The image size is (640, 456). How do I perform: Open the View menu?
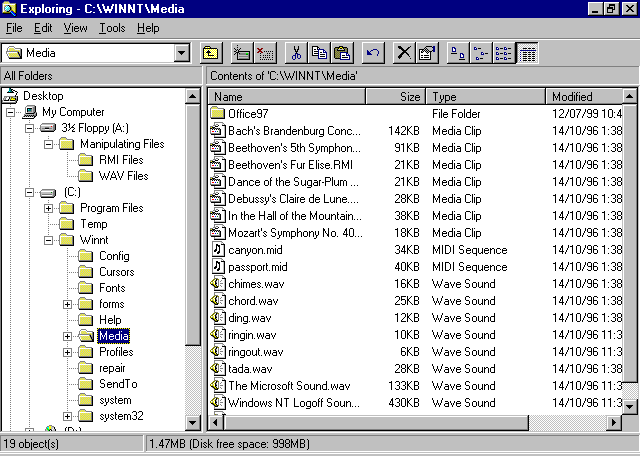pyautogui.click(x=76, y=28)
